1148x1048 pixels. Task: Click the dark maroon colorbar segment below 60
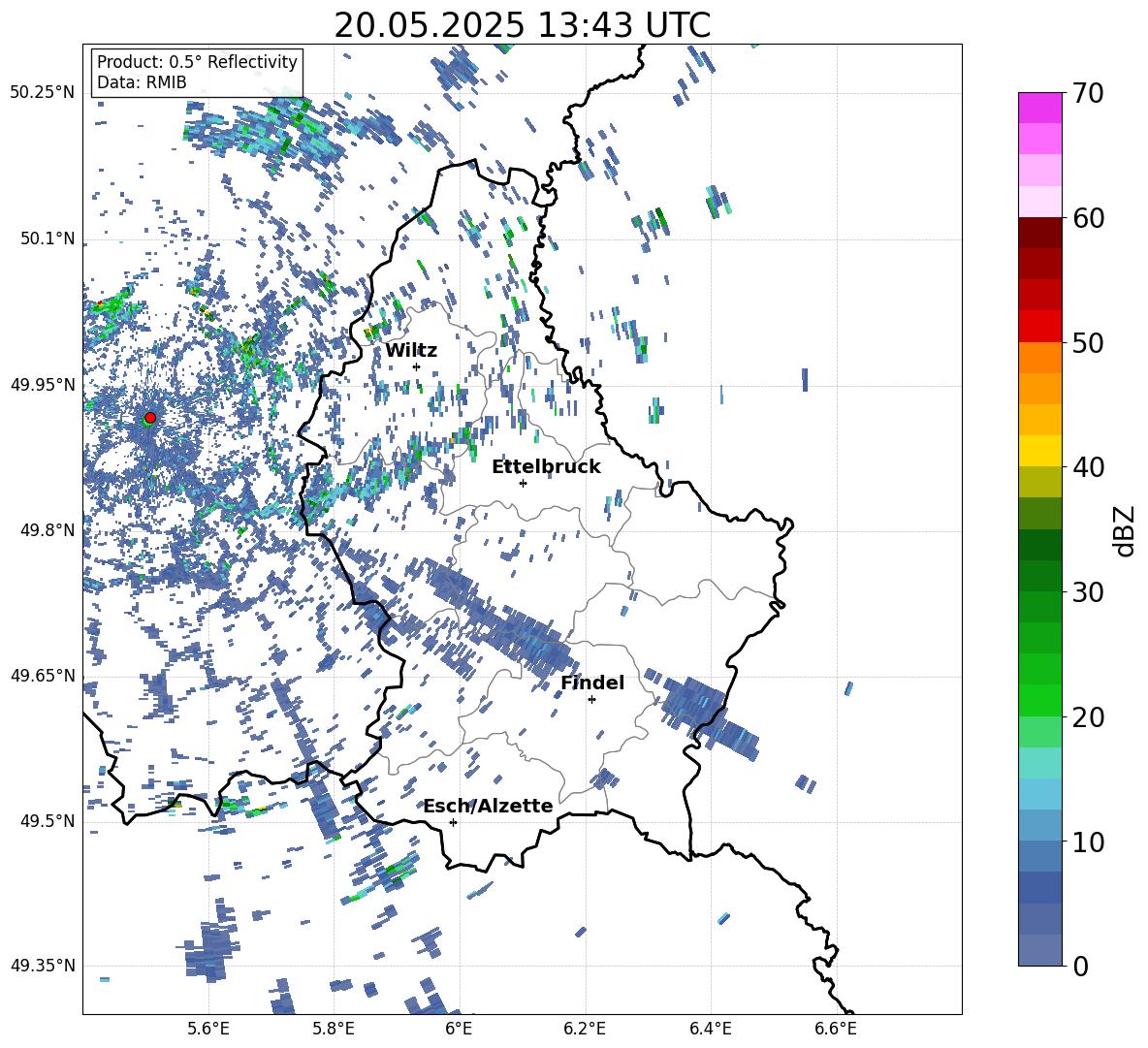(1039, 233)
